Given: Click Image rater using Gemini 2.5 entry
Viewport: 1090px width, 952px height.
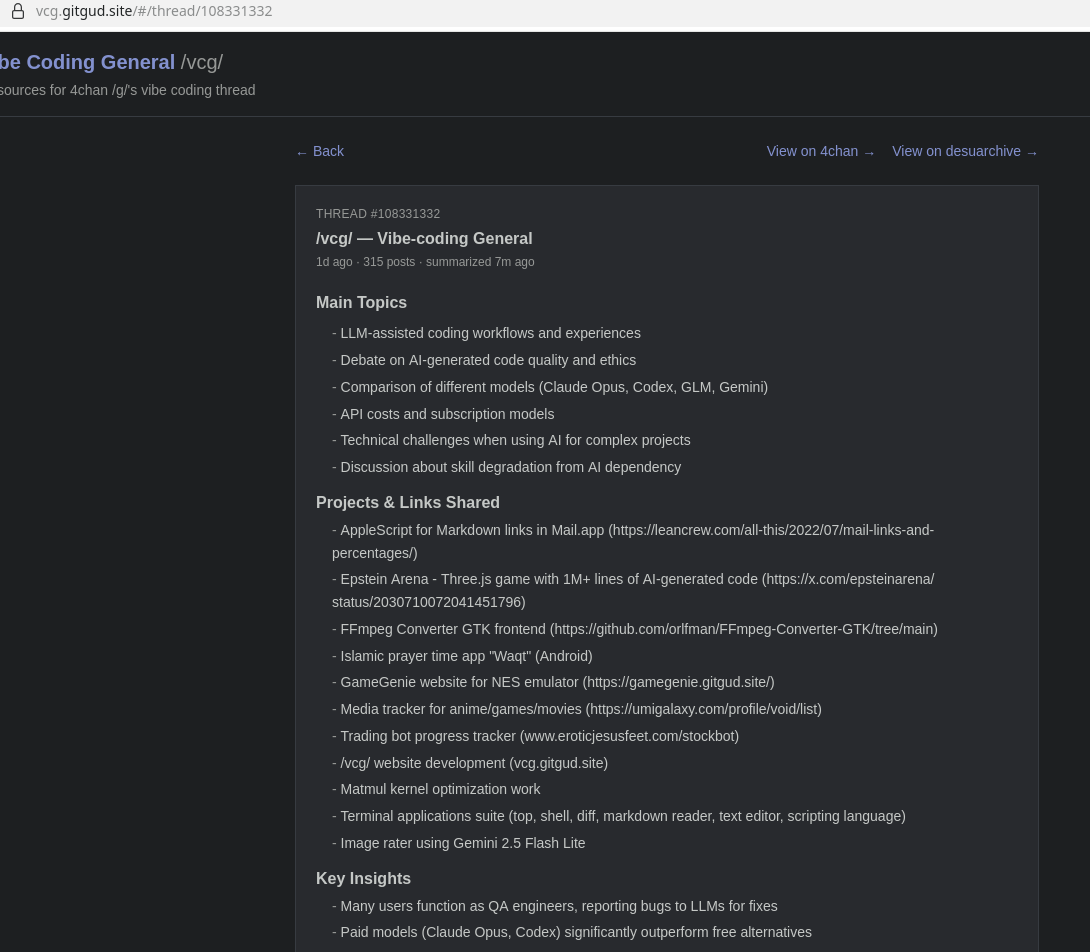Looking at the screenshot, I should (x=458, y=844).
